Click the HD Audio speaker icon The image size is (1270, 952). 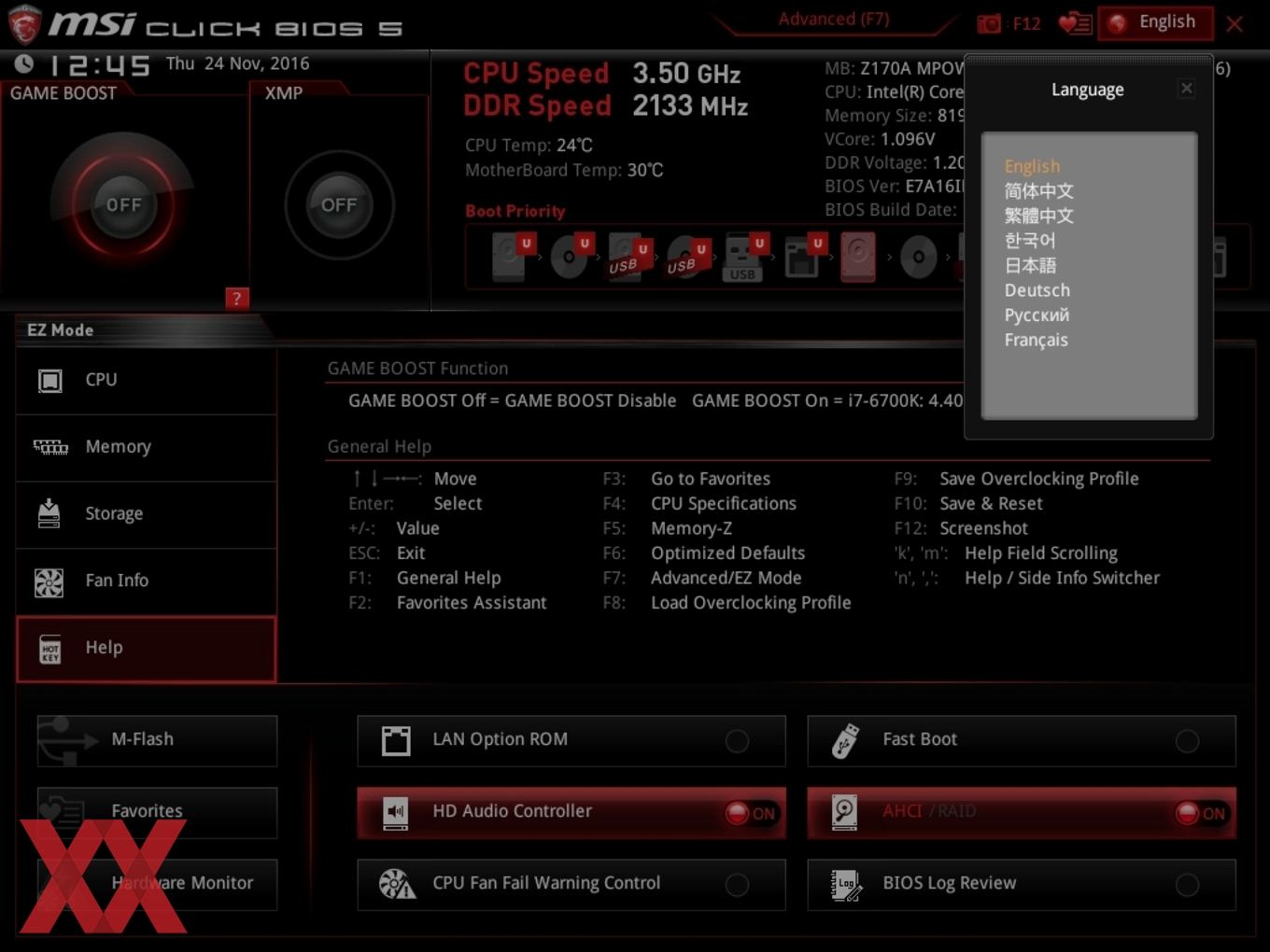[396, 813]
